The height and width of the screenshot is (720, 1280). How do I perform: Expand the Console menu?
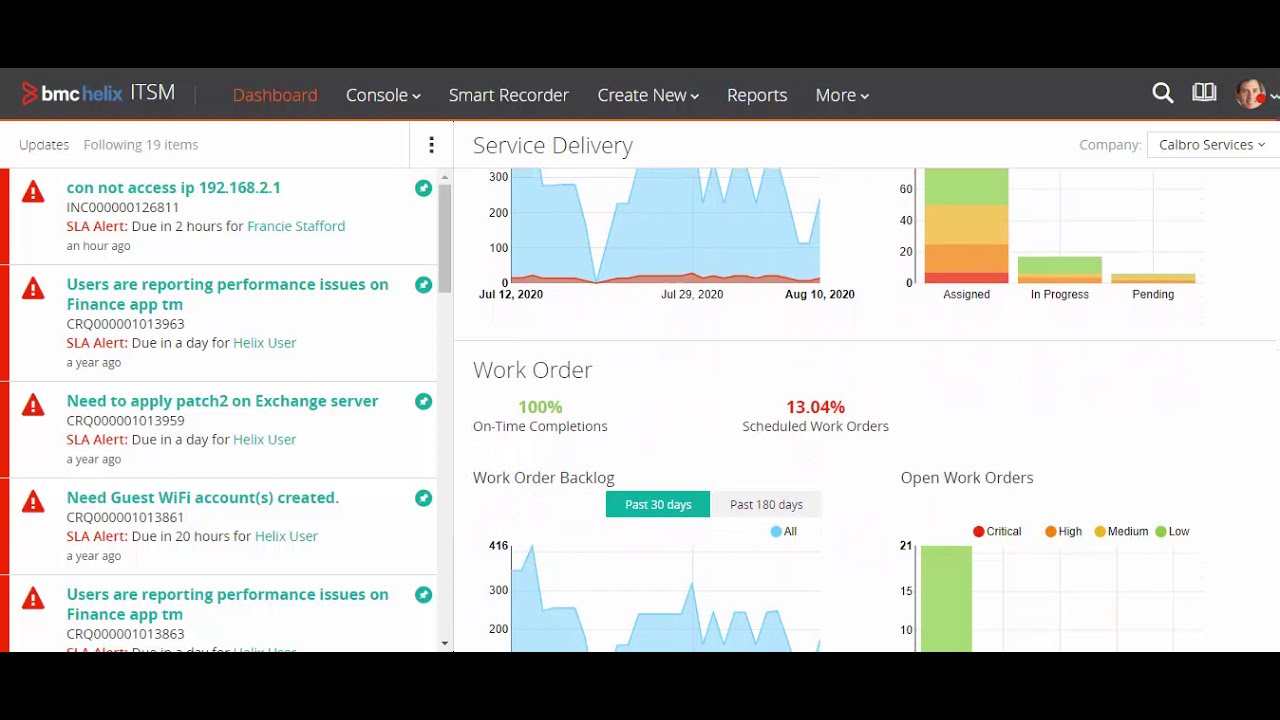(x=383, y=95)
